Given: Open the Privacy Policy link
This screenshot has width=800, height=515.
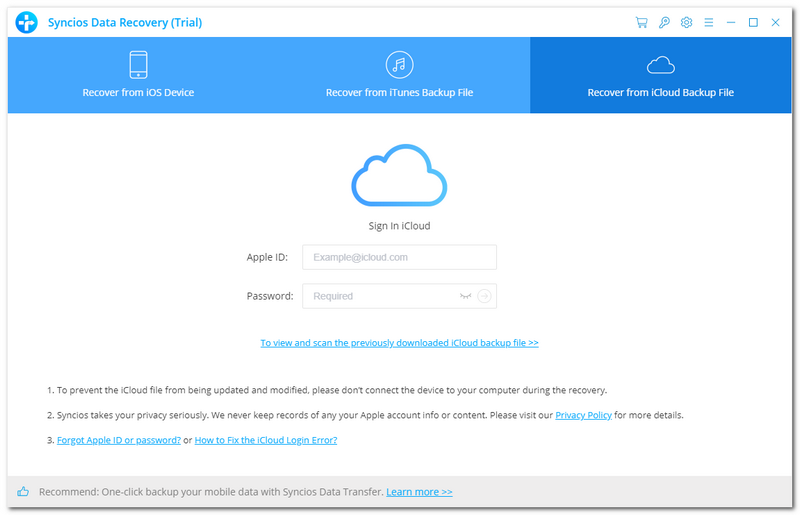Looking at the screenshot, I should [583, 415].
